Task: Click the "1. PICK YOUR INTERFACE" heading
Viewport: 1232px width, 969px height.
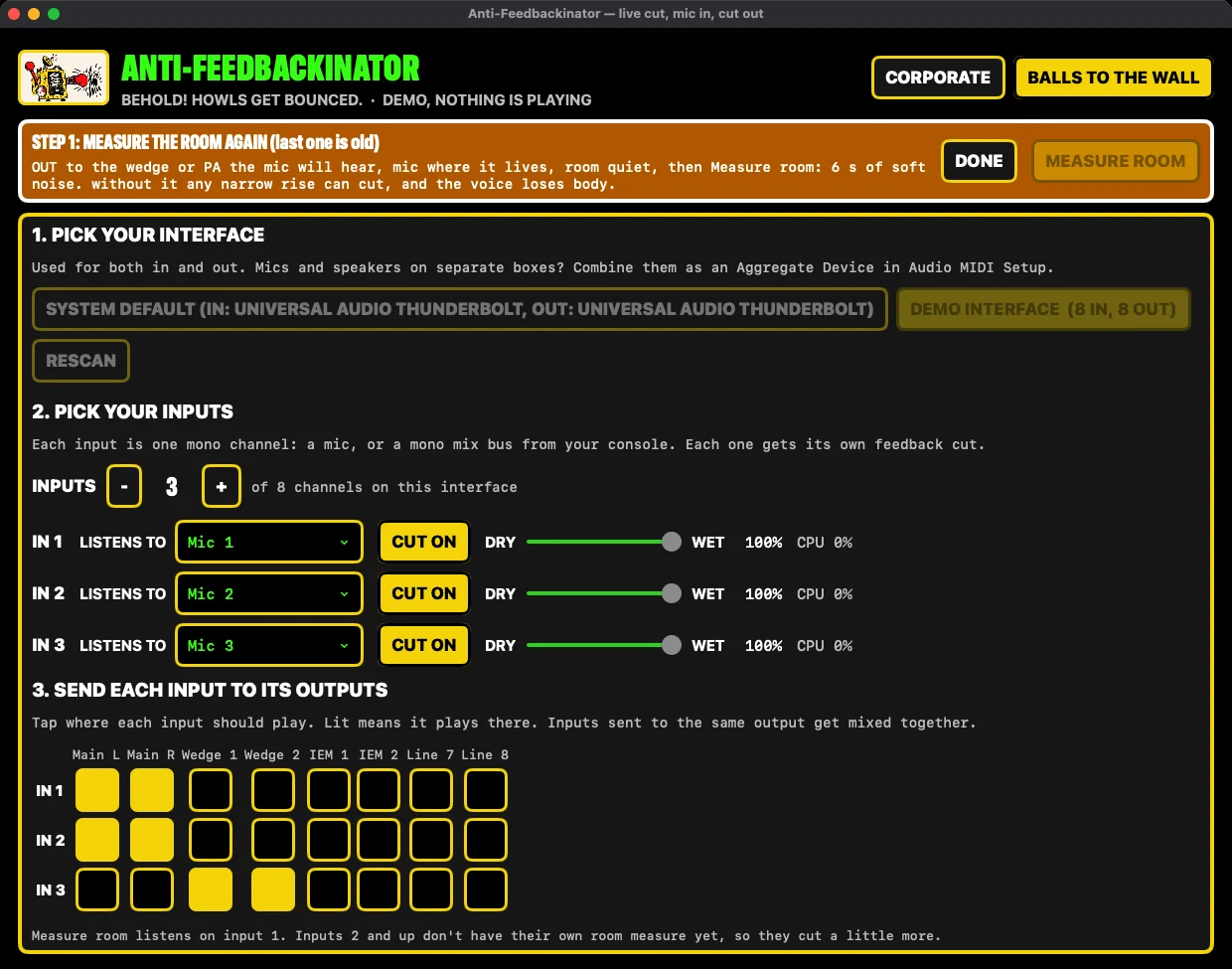Action: point(148,235)
